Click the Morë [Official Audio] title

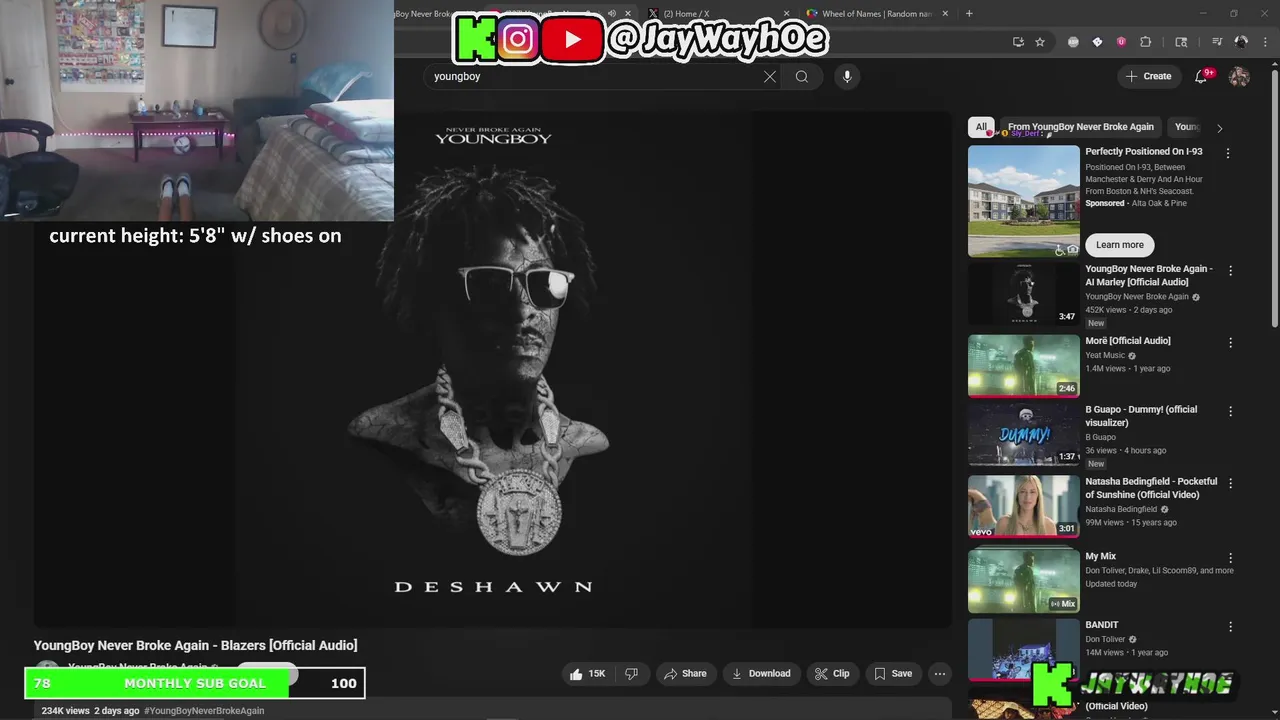click(x=1128, y=341)
